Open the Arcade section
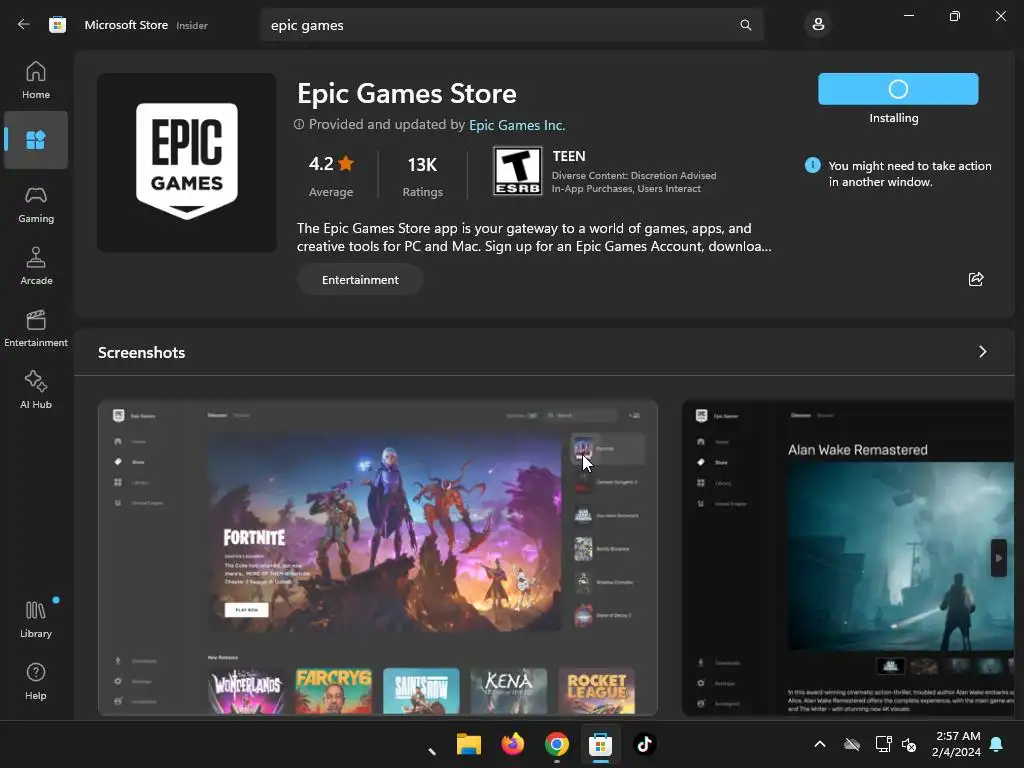 click(36, 266)
